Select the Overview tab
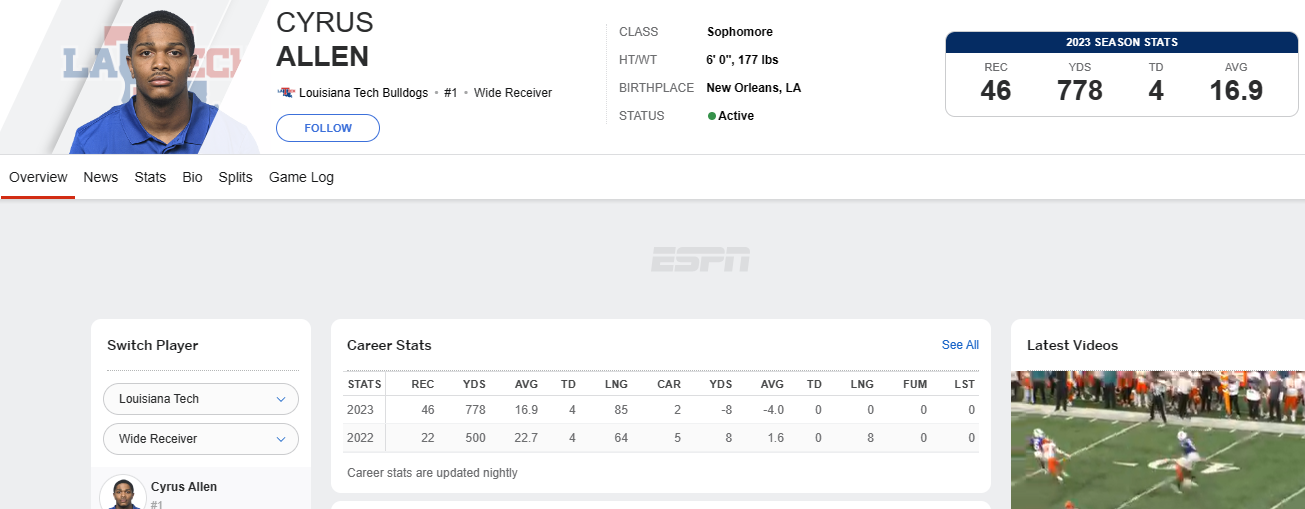 (x=38, y=177)
